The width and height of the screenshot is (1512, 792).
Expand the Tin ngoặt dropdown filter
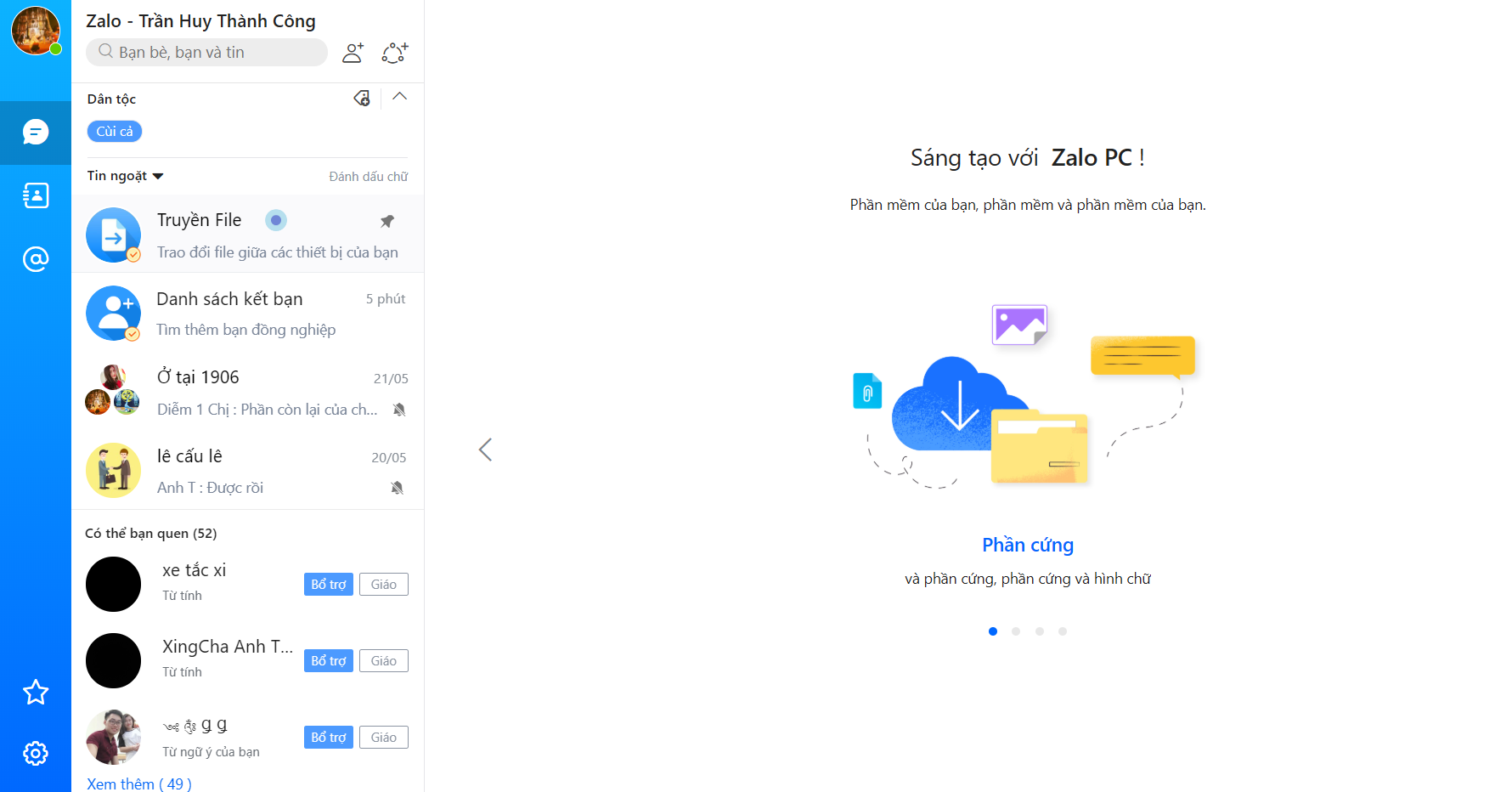[126, 176]
